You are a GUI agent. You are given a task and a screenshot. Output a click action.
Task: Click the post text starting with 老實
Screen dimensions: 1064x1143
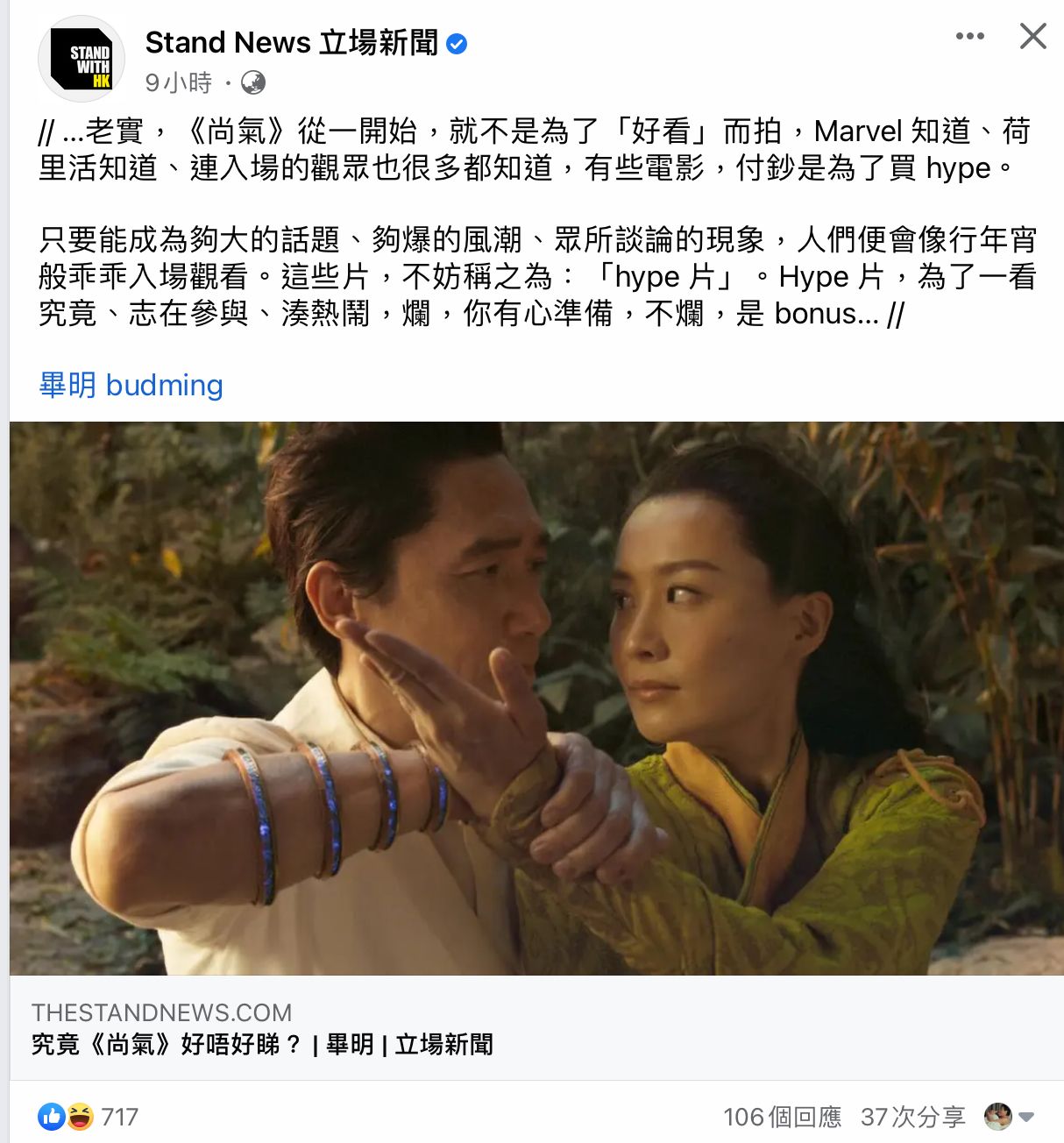coord(536,149)
